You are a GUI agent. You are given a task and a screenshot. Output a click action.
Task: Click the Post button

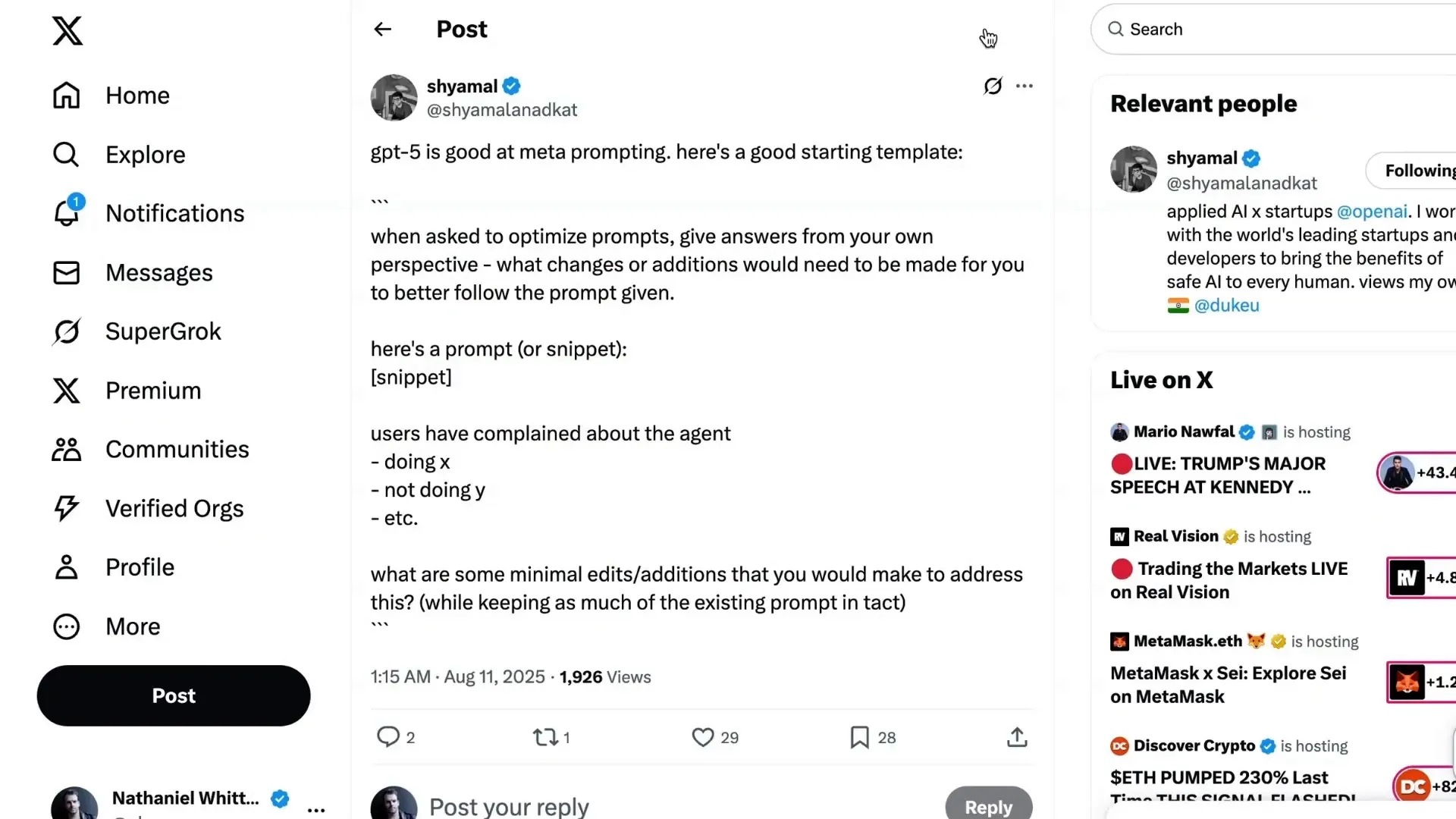[173, 695]
